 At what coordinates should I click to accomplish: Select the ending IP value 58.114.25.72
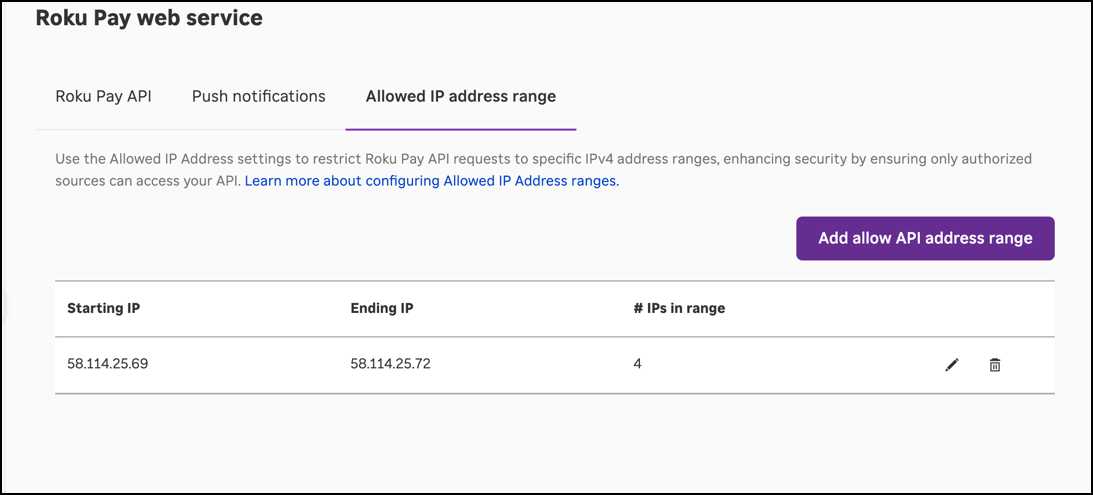click(x=391, y=364)
